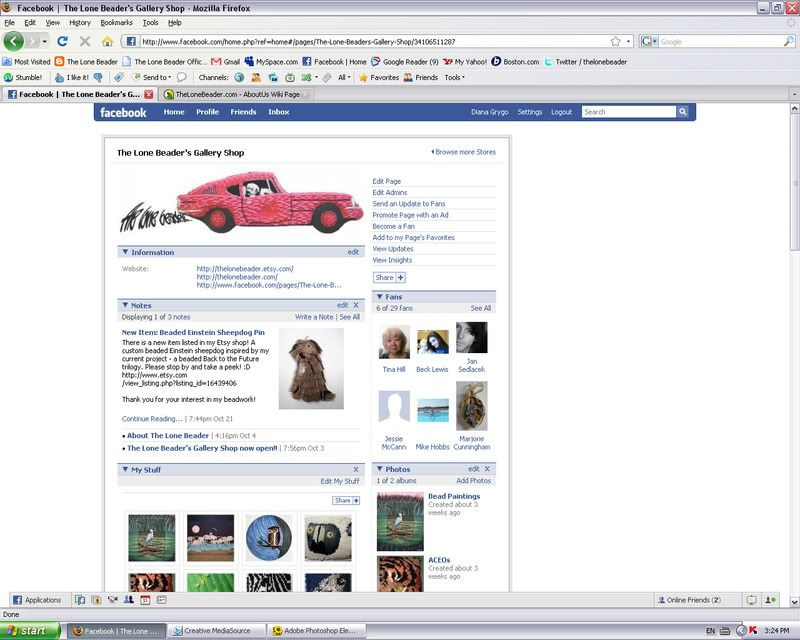Viewport: 800px width, 640px height.
Task: Open Online Friends (2) chat list
Action: coord(689,600)
